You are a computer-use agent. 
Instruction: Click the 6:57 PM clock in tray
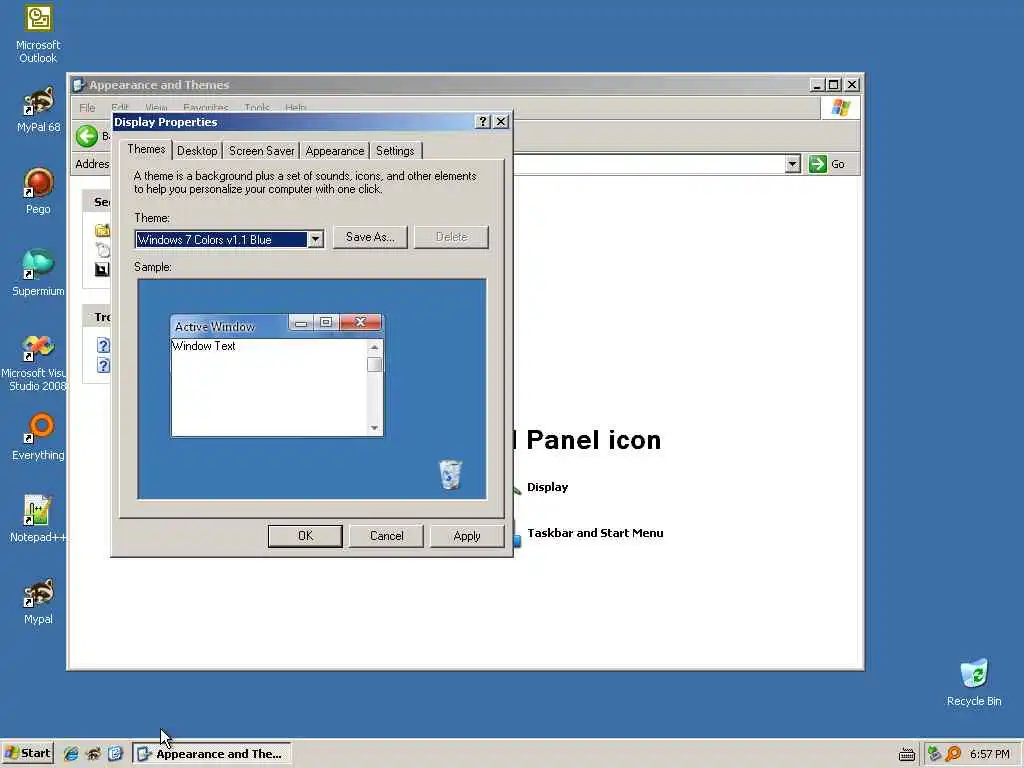coord(989,754)
